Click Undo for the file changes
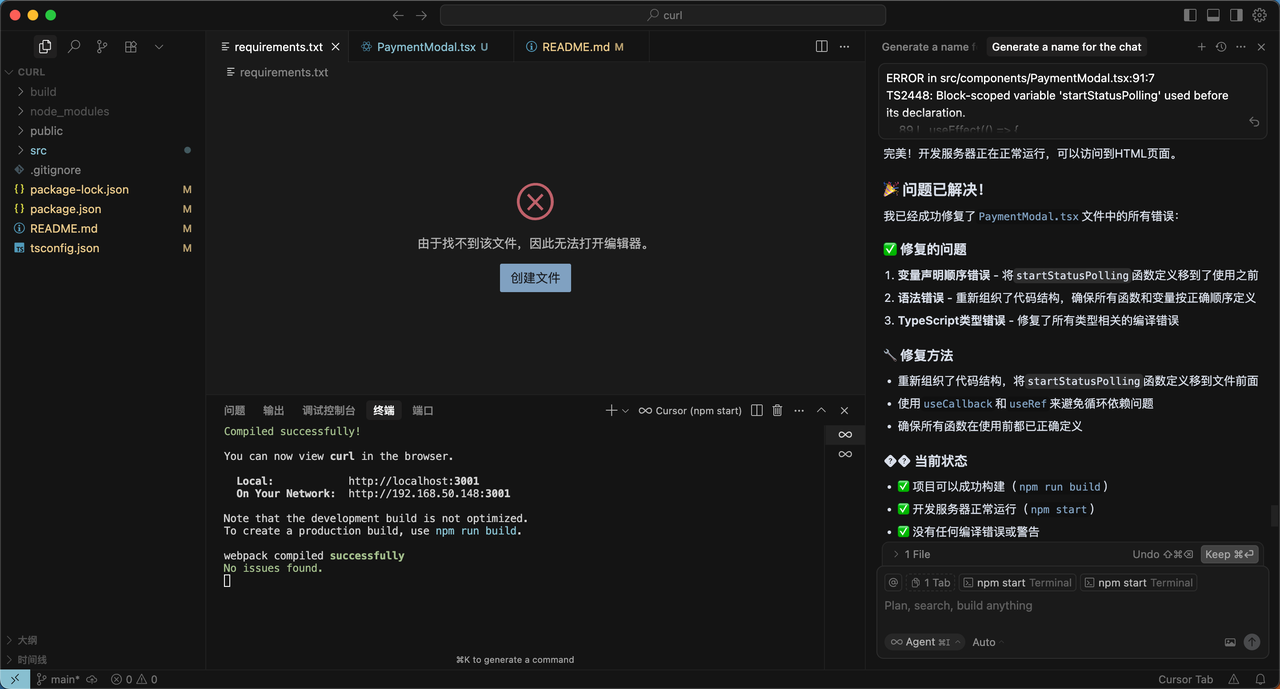Image resolution: width=1280 pixels, height=689 pixels. click(x=1163, y=554)
